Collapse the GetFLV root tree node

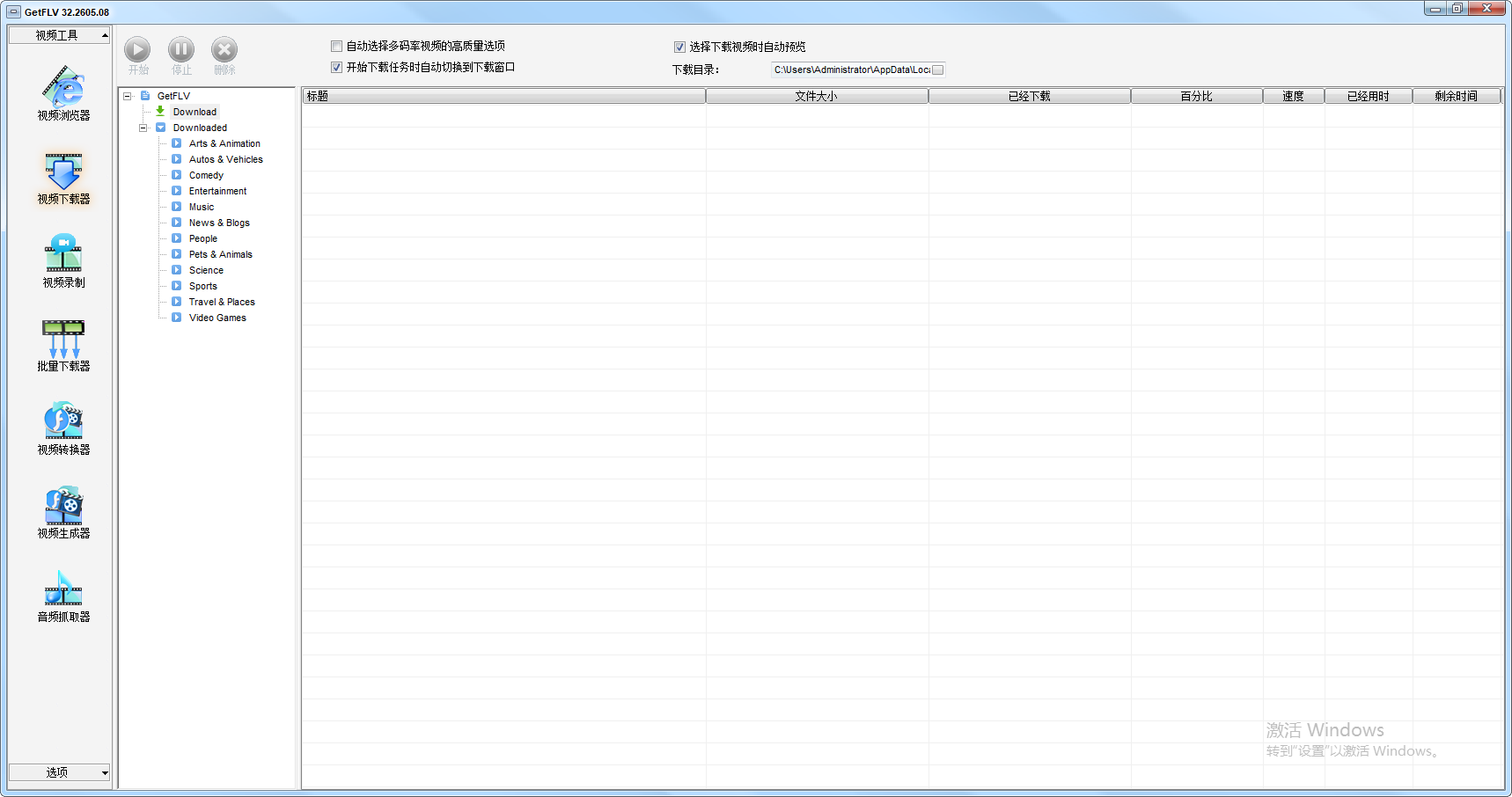click(128, 96)
